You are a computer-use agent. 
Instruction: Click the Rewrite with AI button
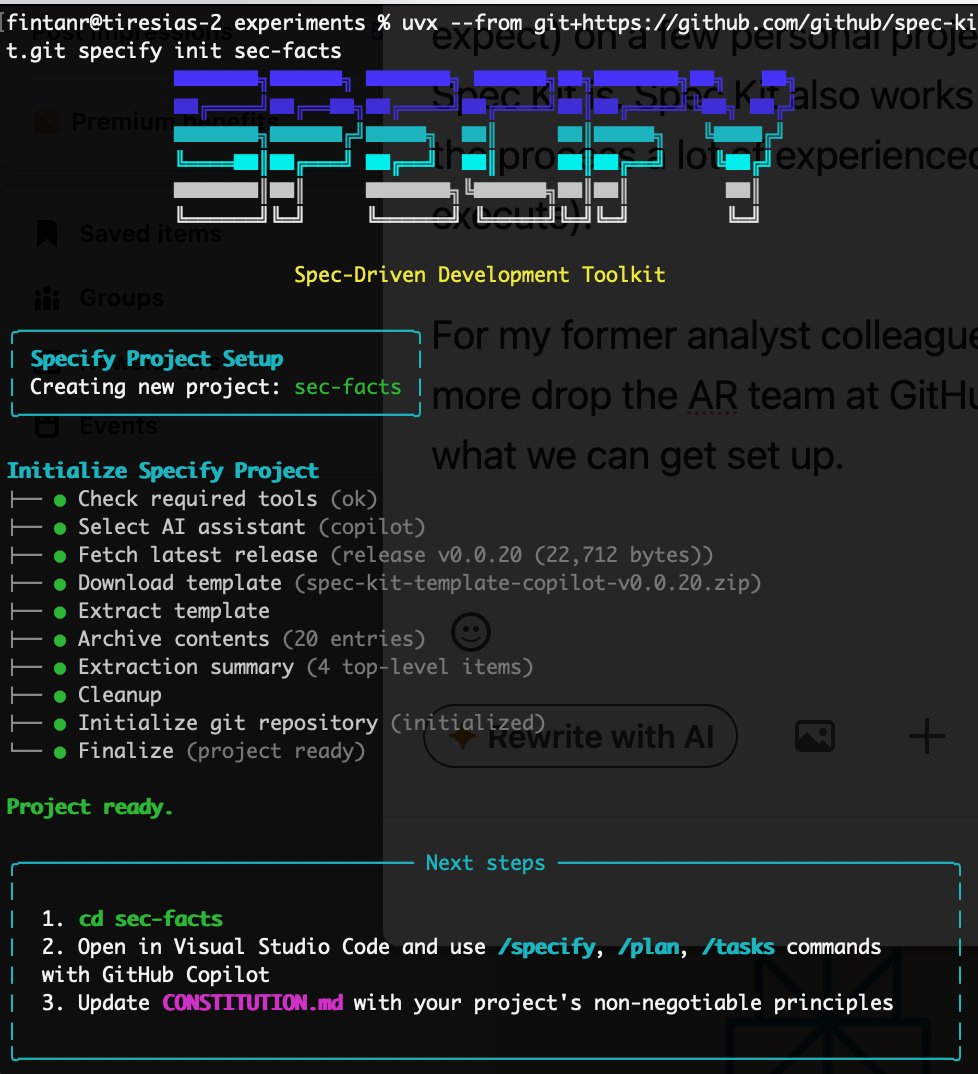[x=581, y=737]
